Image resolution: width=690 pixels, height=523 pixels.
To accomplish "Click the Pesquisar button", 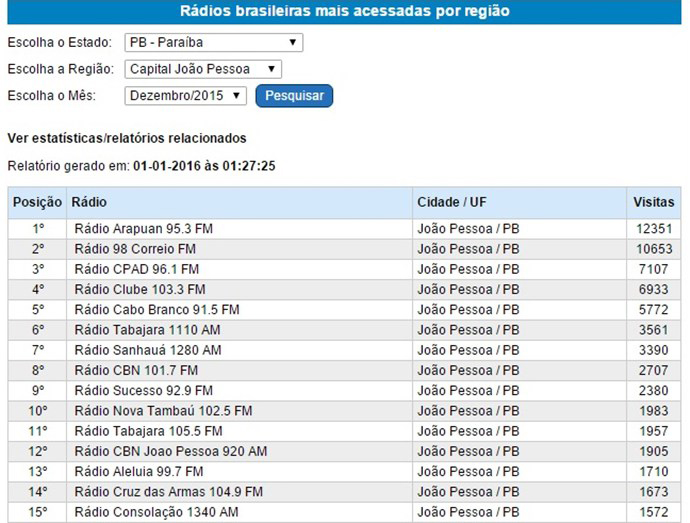I will [294, 96].
